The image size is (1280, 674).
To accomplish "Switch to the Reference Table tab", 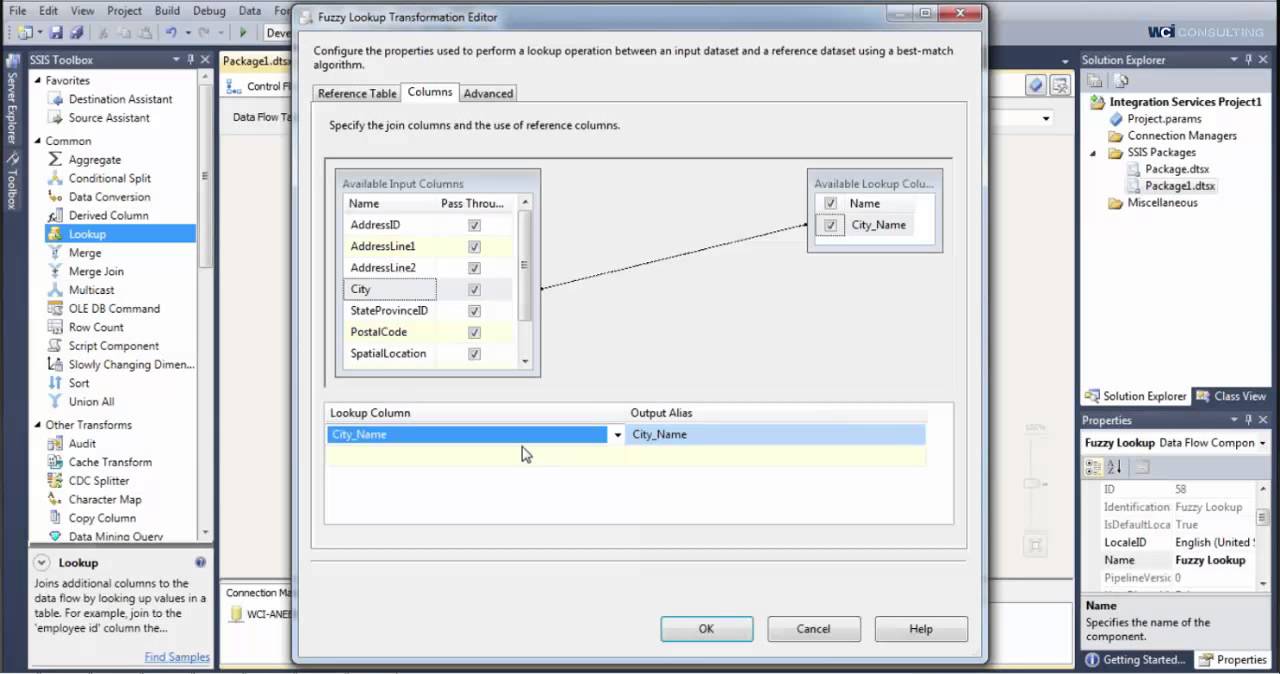I will [356, 93].
